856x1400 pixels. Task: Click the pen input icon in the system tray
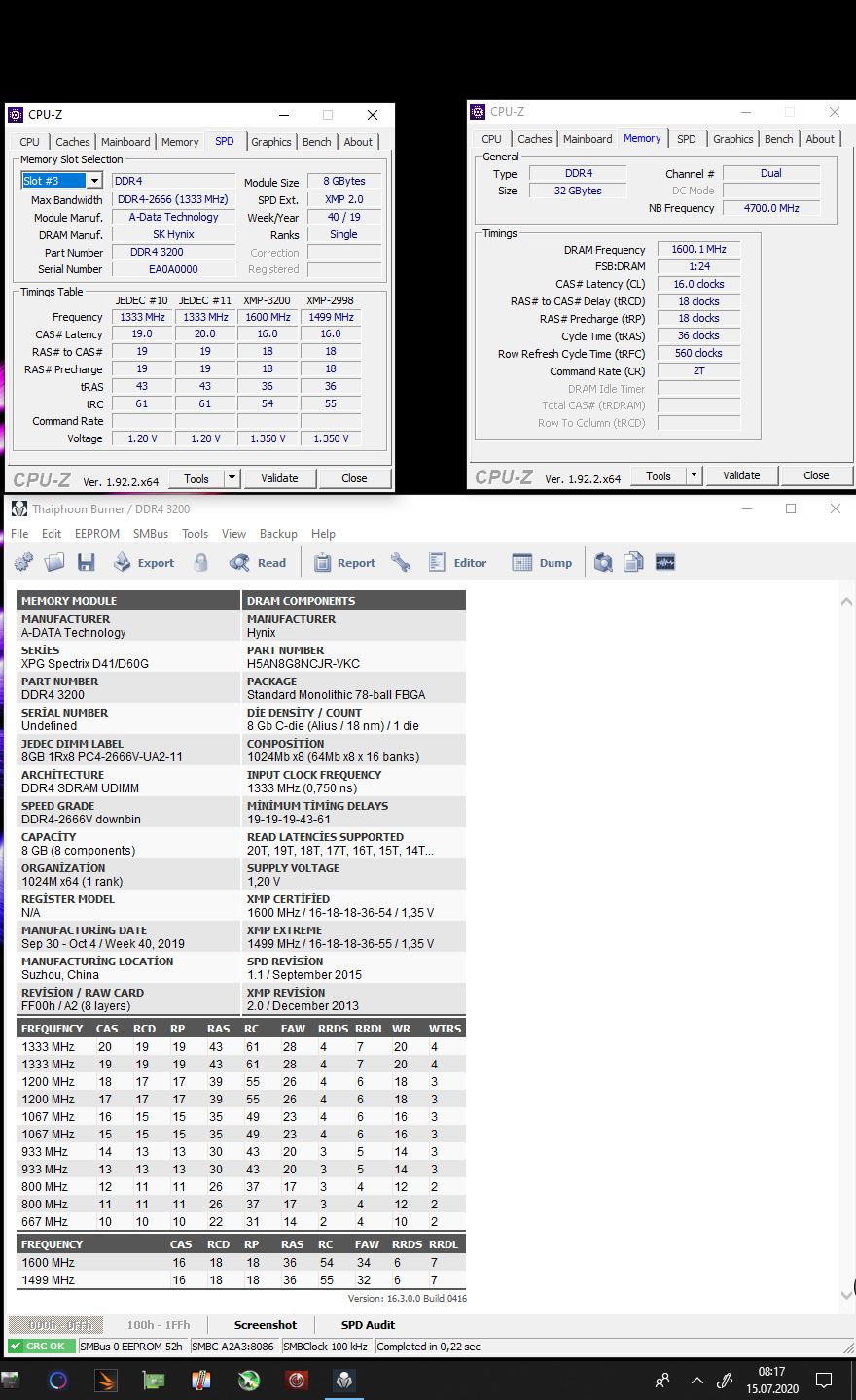pyautogui.click(x=725, y=1381)
